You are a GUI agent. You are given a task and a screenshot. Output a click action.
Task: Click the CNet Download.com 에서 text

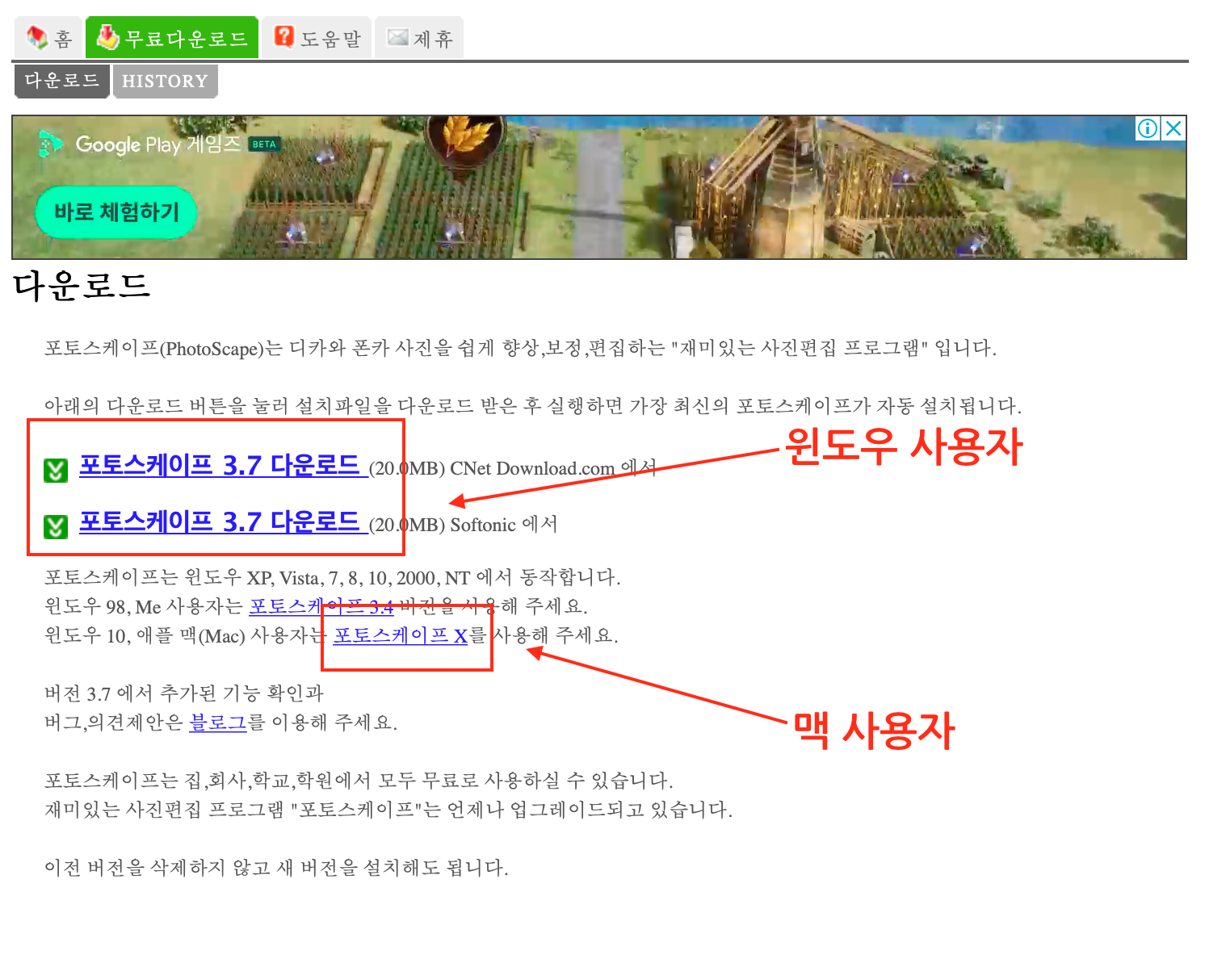[553, 468]
